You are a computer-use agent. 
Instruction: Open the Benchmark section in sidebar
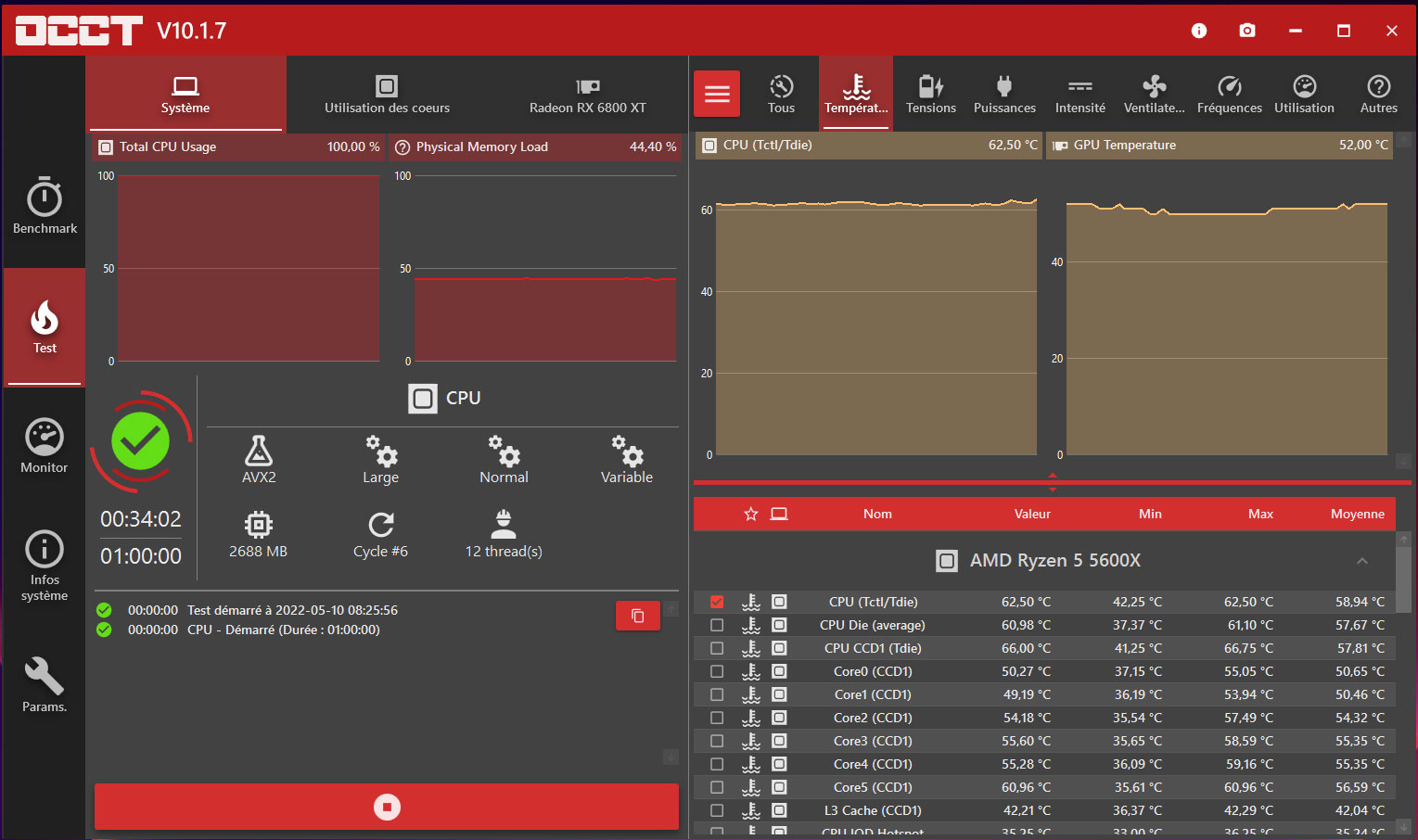45,205
